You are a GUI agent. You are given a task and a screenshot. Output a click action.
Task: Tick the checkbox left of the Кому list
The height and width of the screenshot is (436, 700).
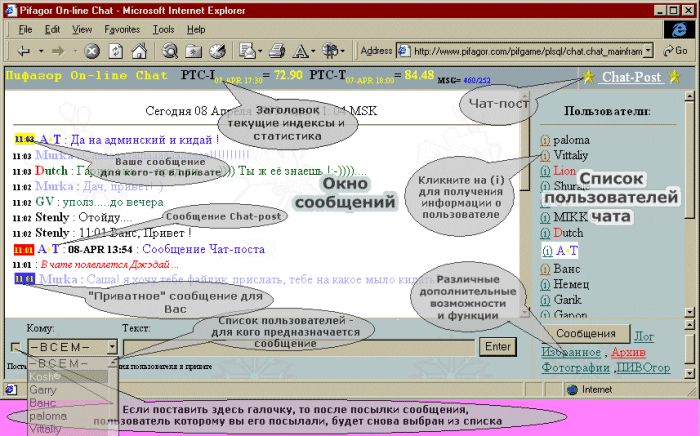point(15,347)
